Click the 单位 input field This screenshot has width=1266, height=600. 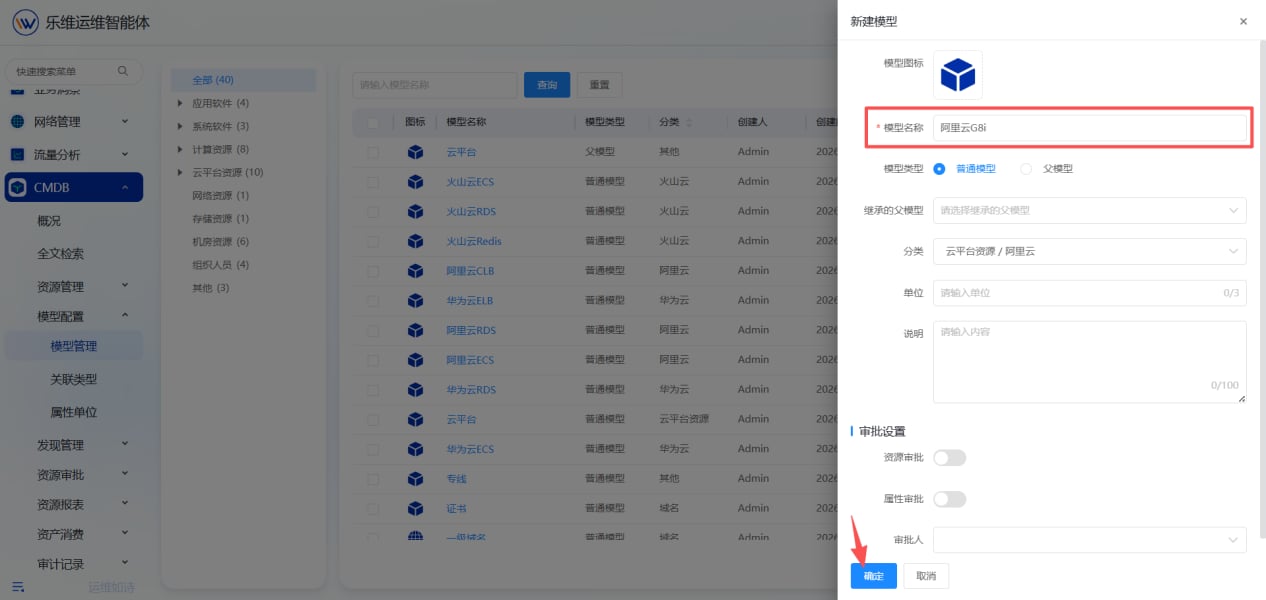click(x=1089, y=293)
